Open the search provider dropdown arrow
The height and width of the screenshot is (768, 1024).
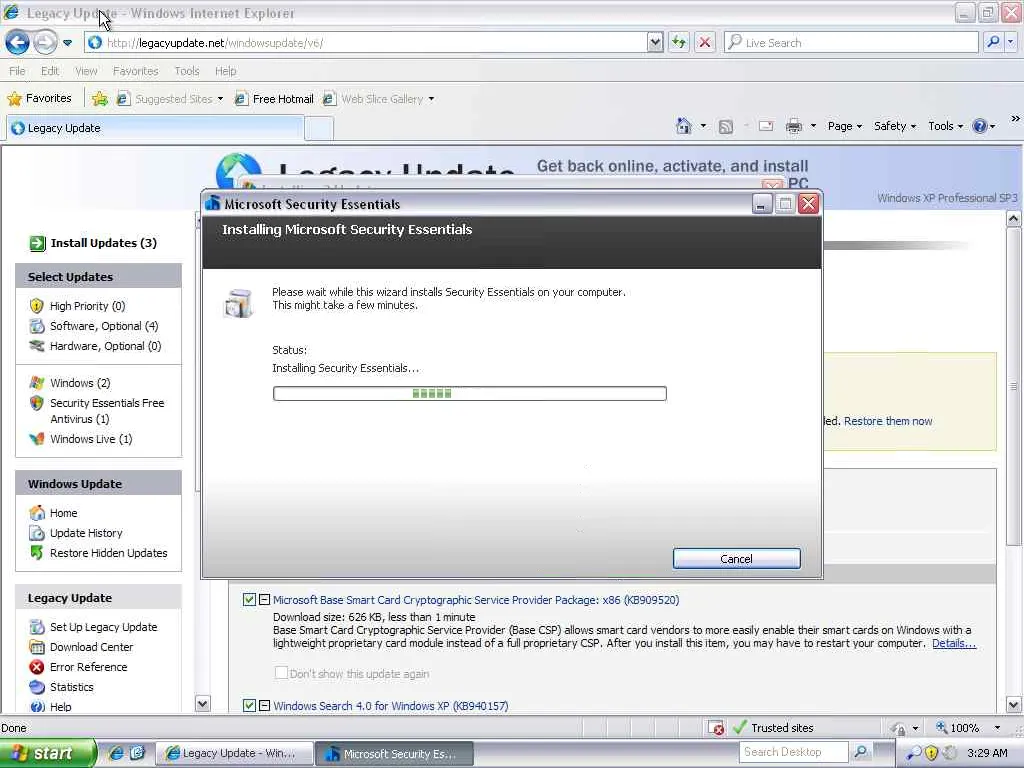[x=1010, y=42]
